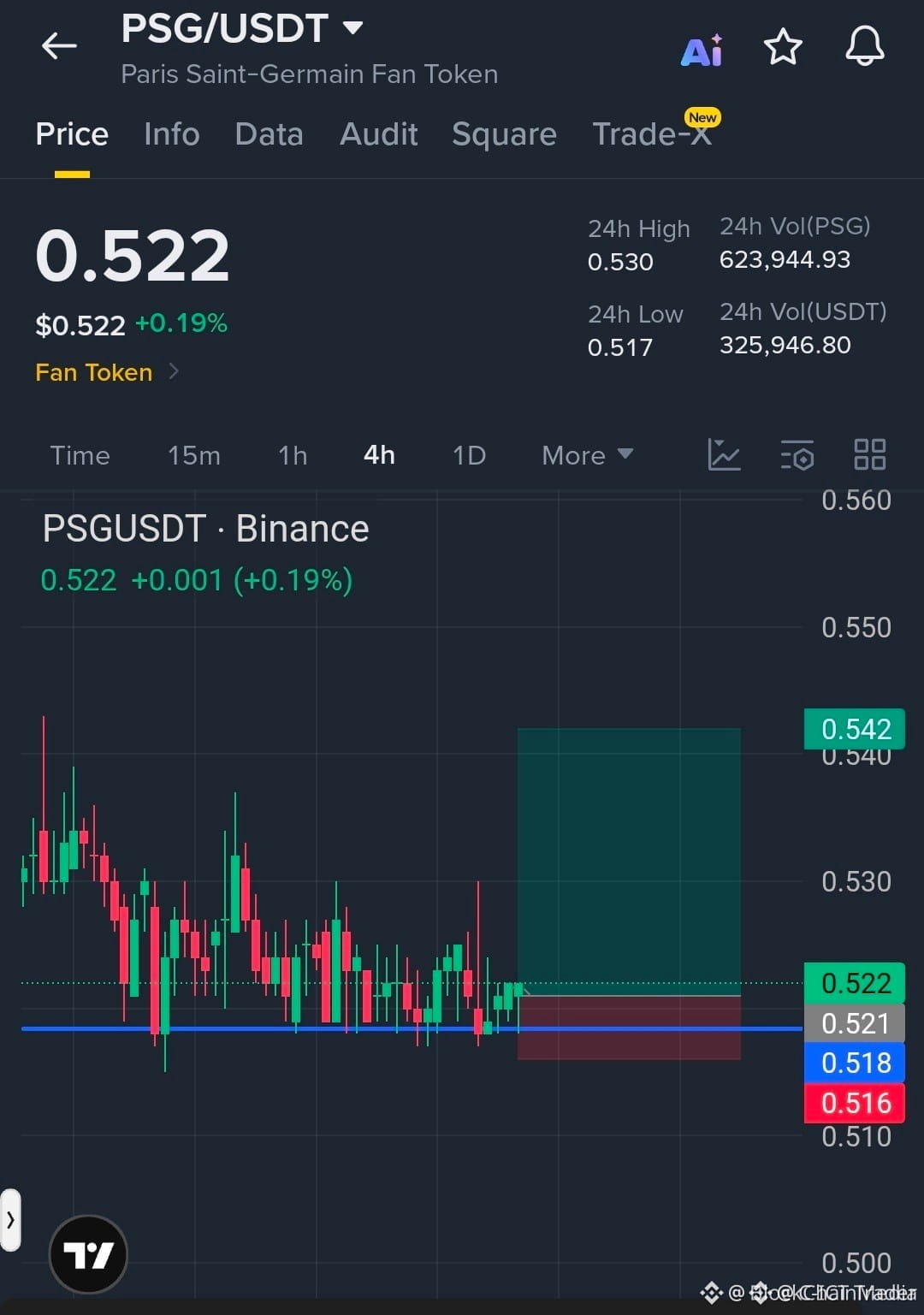Select the green 0.542 target price label
The image size is (924, 1315).
pos(855,729)
